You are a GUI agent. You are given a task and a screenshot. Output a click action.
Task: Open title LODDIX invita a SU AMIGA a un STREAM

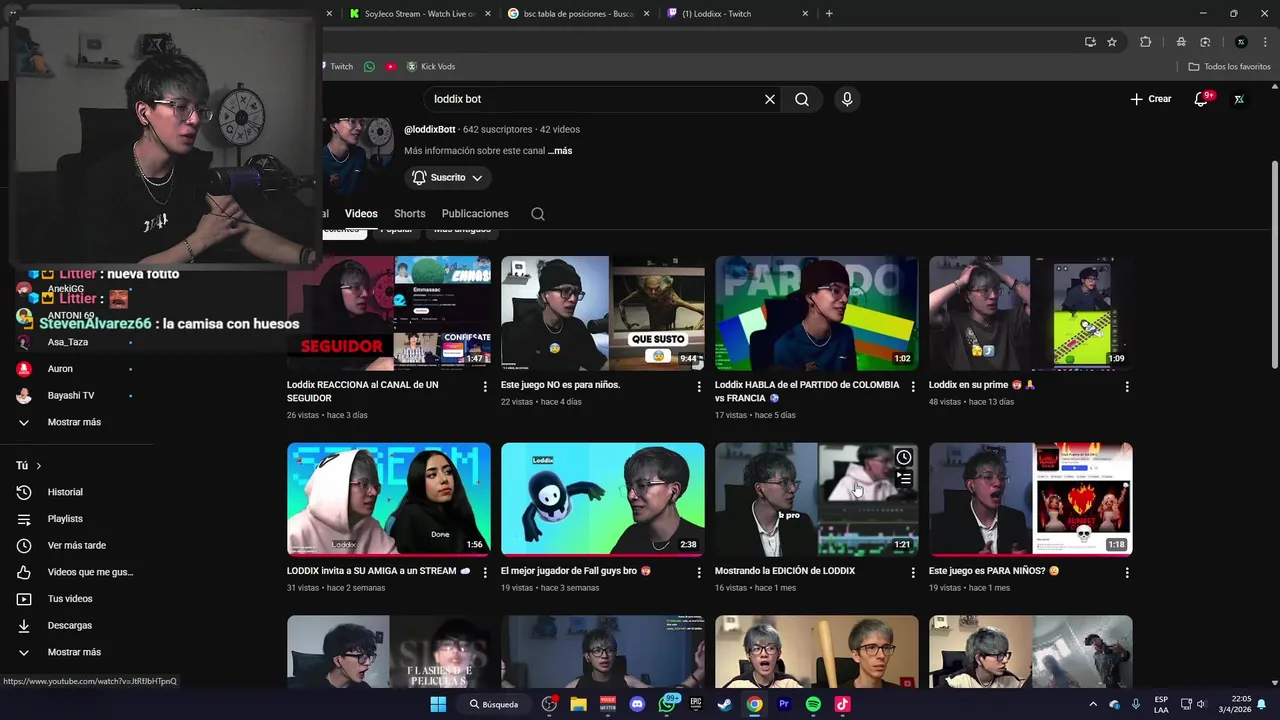click(x=378, y=571)
